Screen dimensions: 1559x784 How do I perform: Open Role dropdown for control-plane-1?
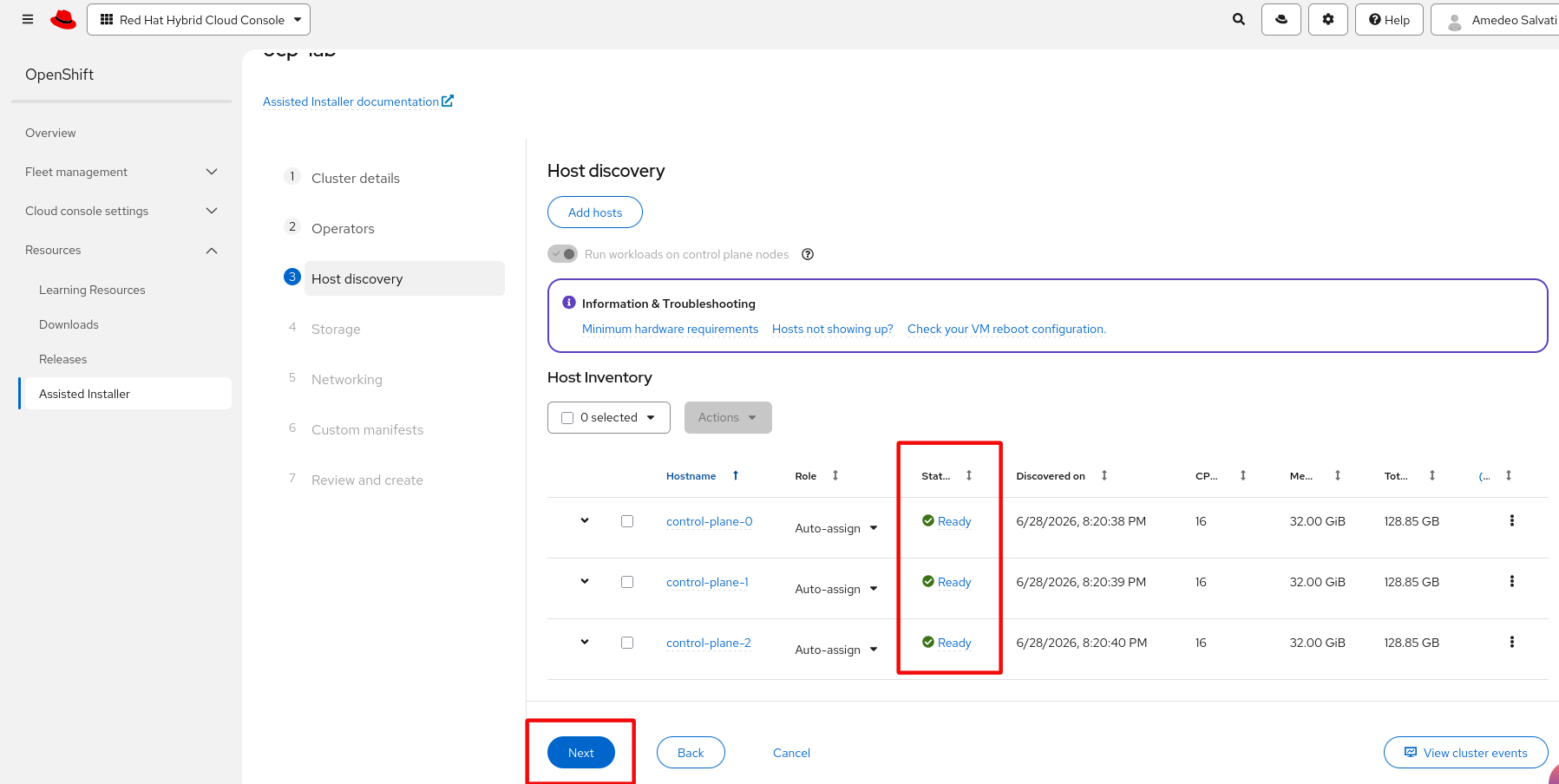tap(836, 589)
